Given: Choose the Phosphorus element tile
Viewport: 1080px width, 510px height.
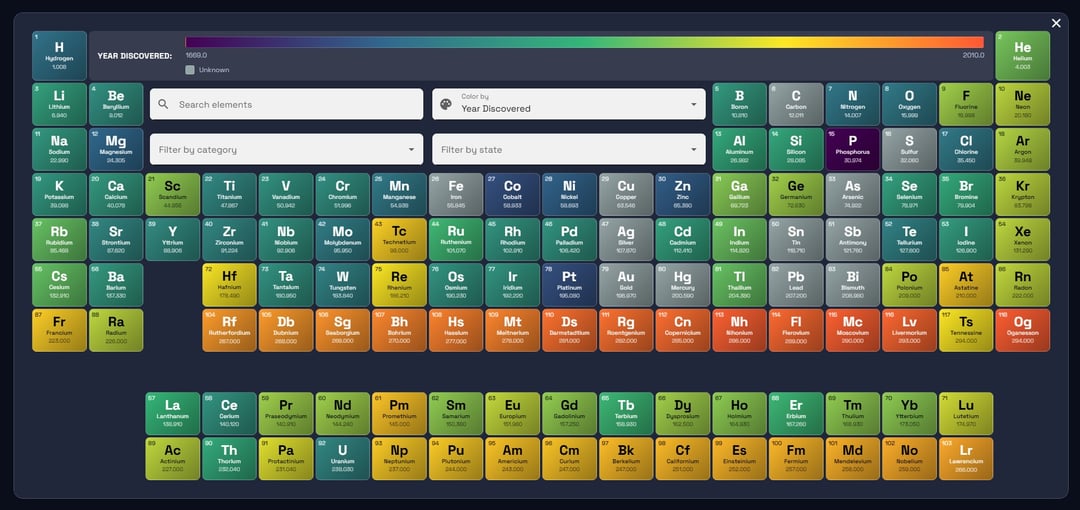Looking at the screenshot, I should point(852,149).
